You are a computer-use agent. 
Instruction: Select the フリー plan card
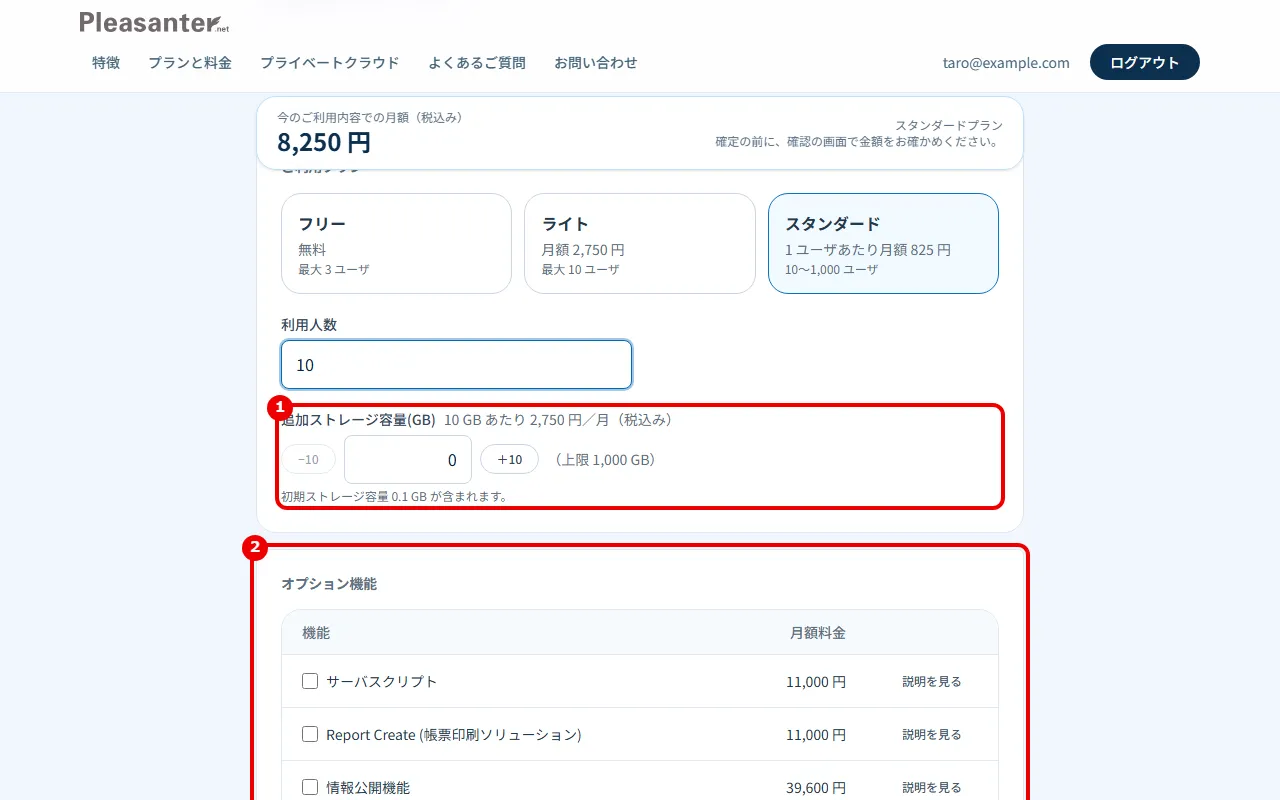(x=396, y=243)
